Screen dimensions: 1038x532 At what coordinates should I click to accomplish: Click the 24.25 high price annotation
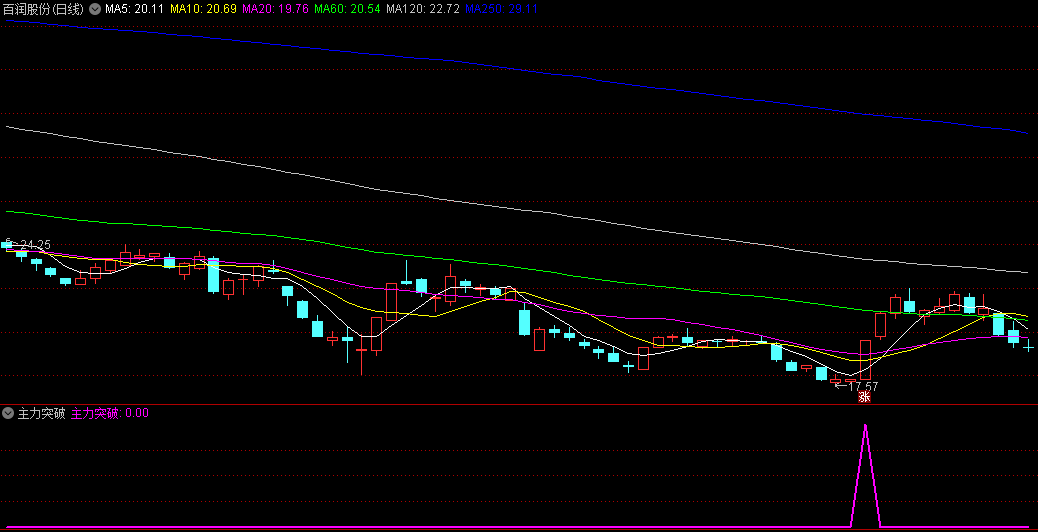pyautogui.click(x=35, y=245)
